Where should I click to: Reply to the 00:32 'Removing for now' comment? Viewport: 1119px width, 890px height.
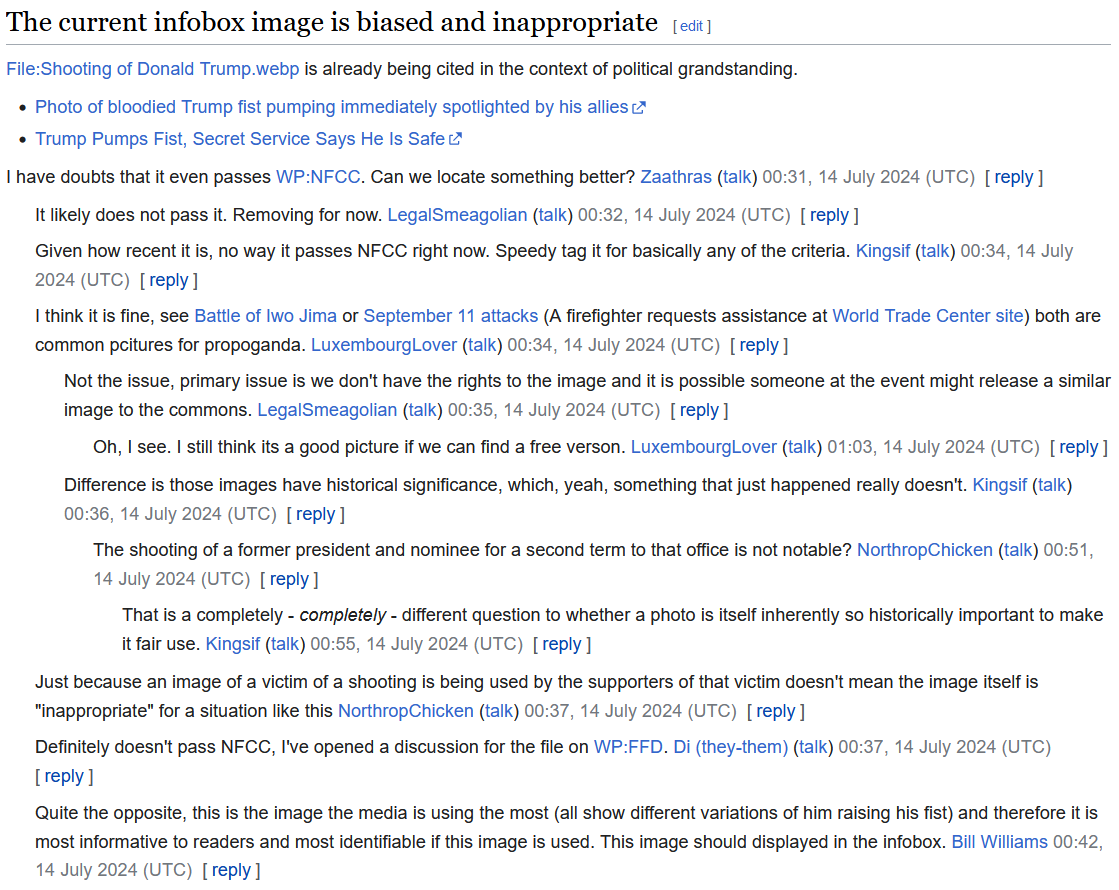click(x=829, y=216)
